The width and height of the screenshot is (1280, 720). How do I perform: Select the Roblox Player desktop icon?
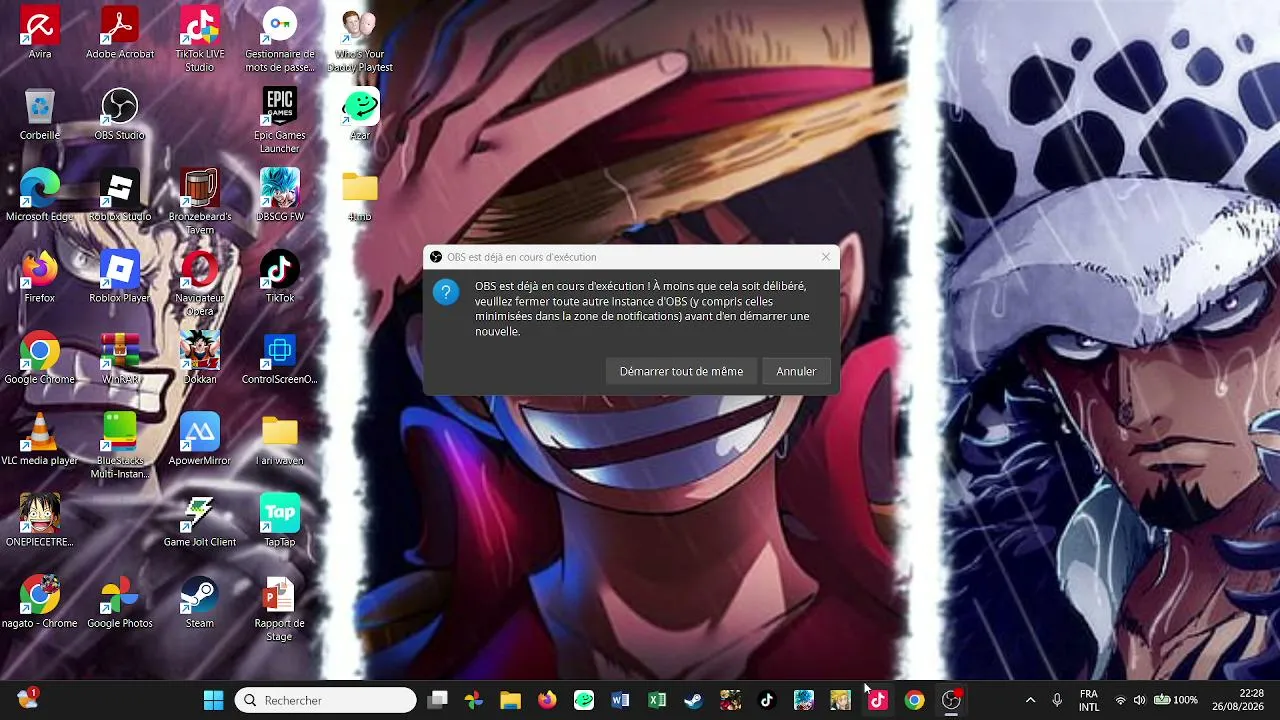120,277
